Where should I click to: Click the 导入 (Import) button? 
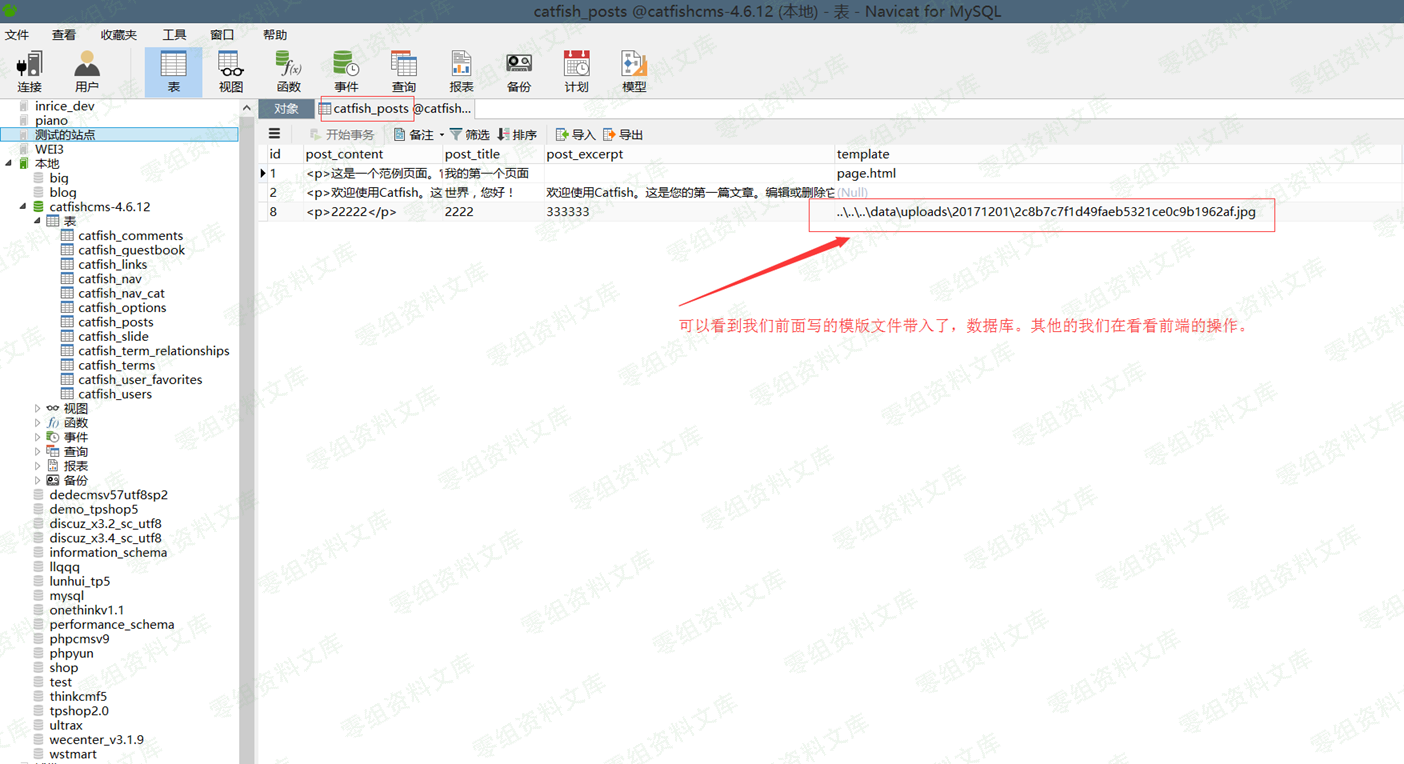tap(575, 135)
